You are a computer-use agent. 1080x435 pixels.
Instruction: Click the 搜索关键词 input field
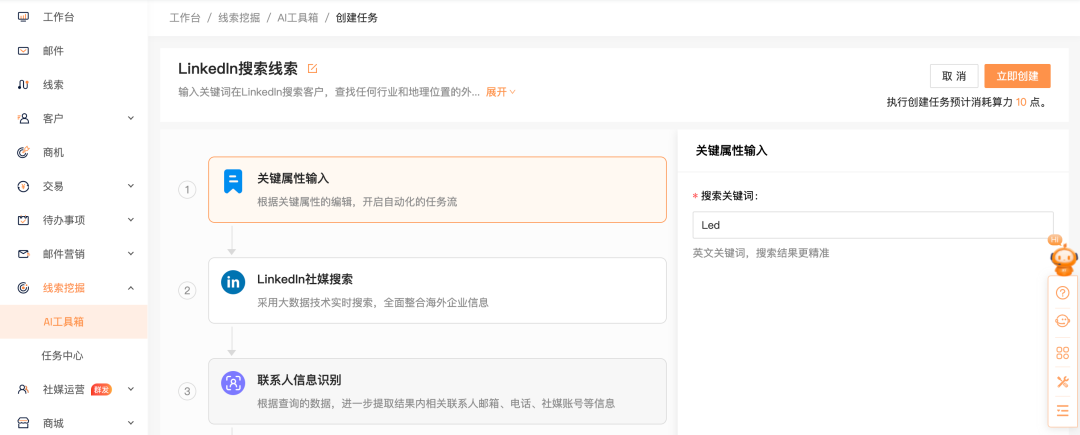click(872, 225)
